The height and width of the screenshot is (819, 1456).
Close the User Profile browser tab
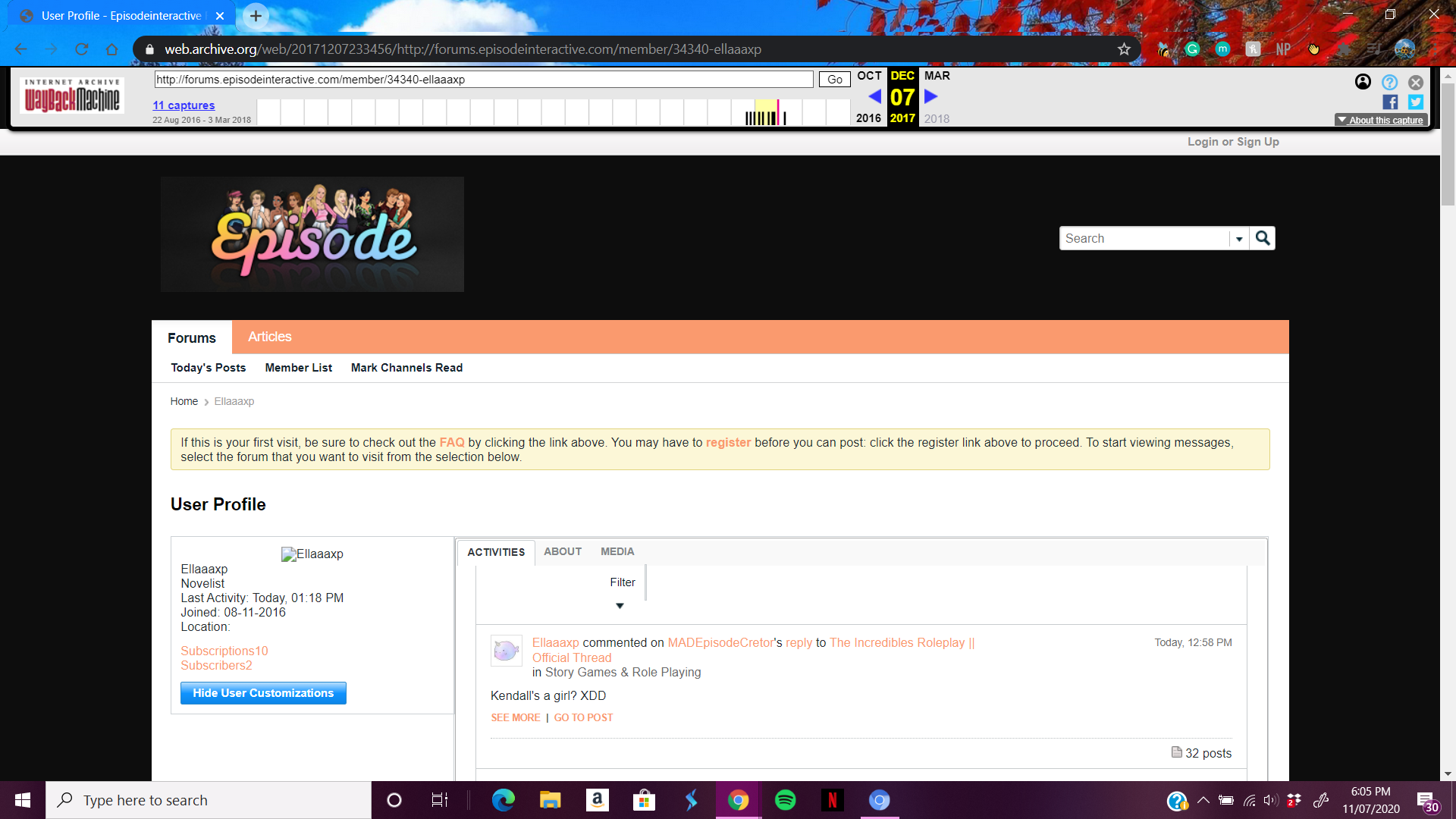click(220, 15)
